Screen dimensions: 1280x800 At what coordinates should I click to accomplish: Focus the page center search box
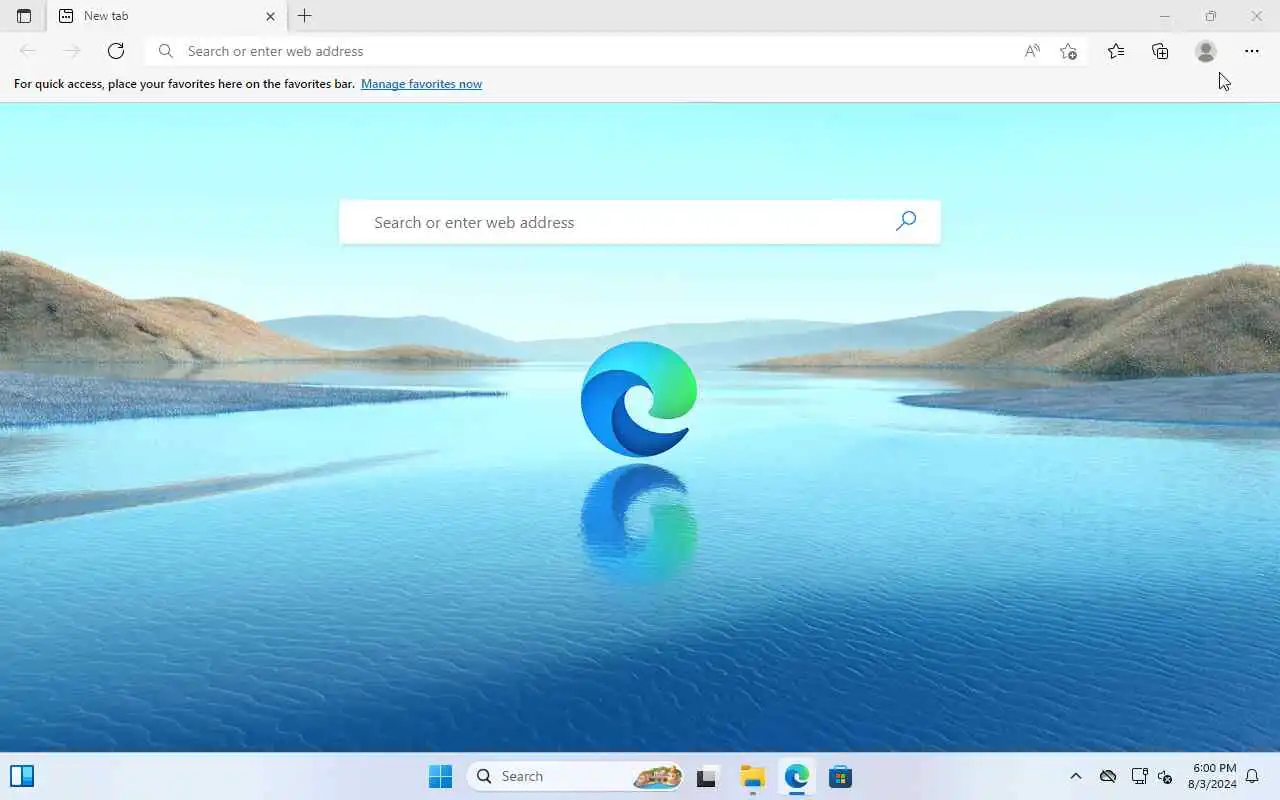coord(640,222)
